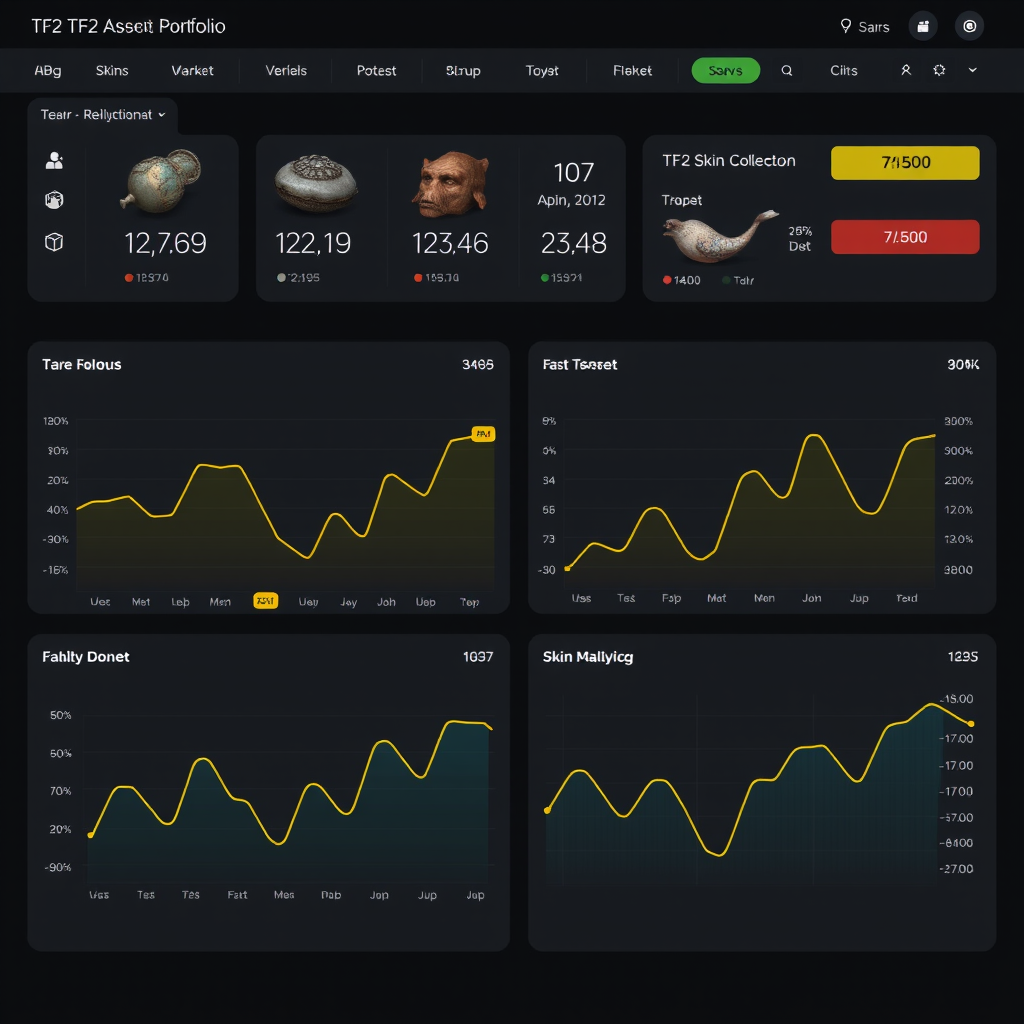This screenshot has height=1024, width=1024.
Task: Click the TF2 Skin Collecton heading
Action: [x=729, y=161]
